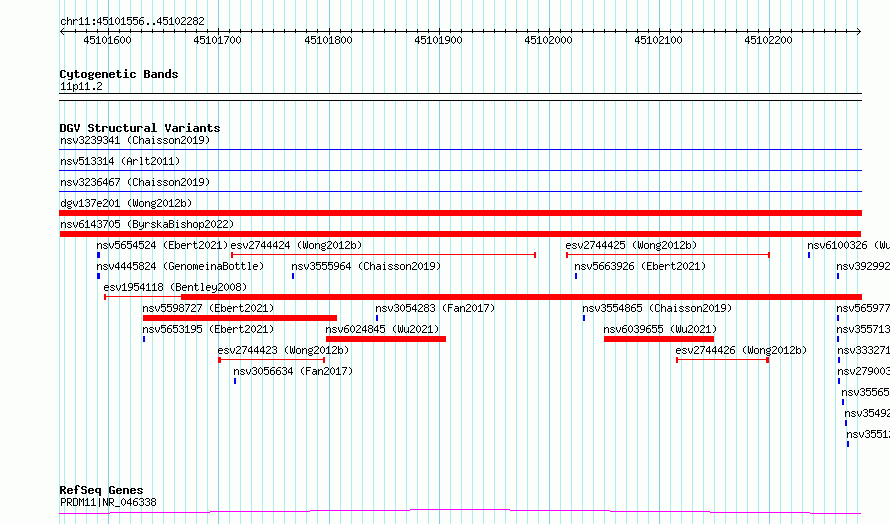
Task: Open variant nsv5654524 (Ebert2021)
Action: [x=162, y=245]
